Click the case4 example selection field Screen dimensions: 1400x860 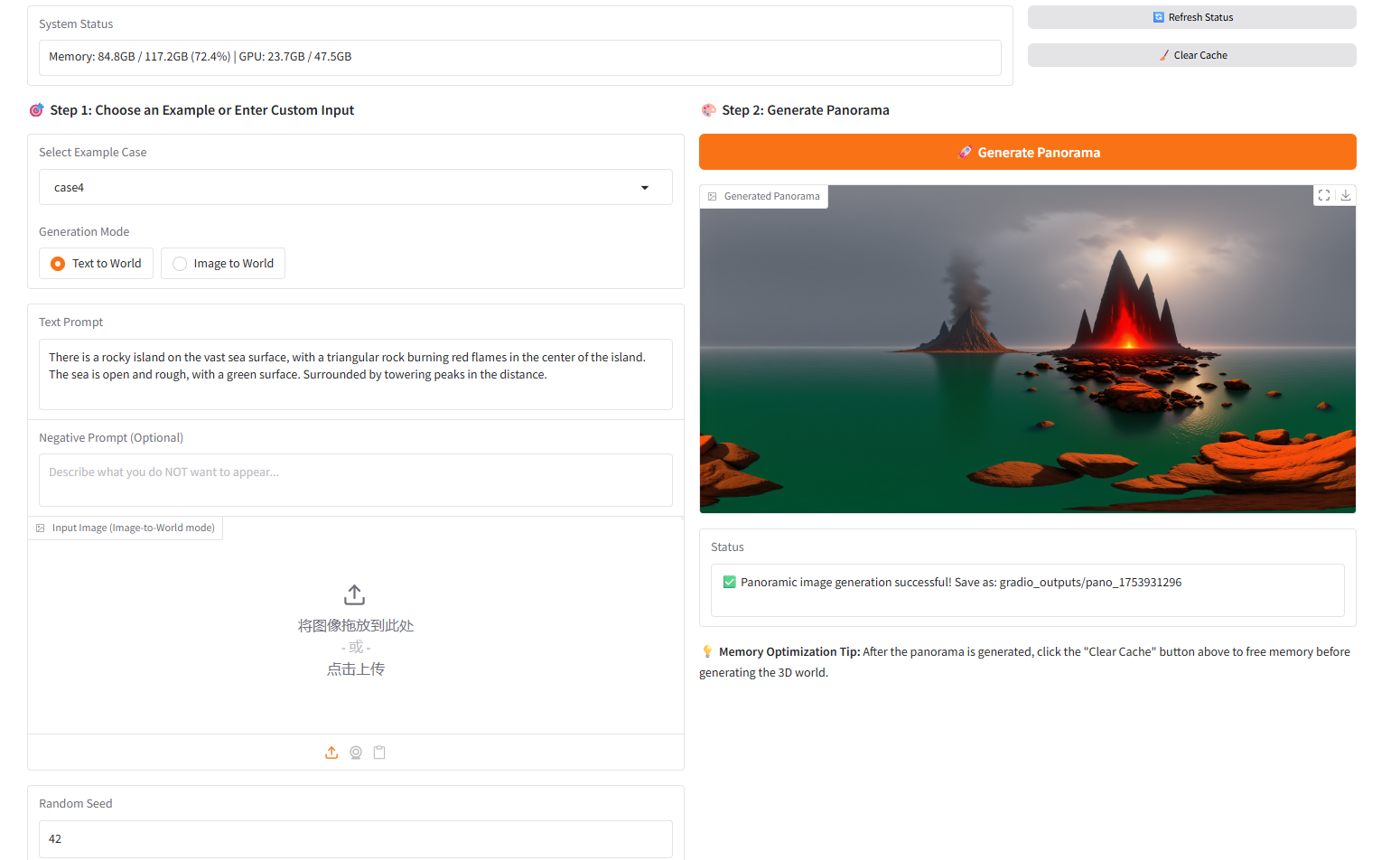click(343, 188)
